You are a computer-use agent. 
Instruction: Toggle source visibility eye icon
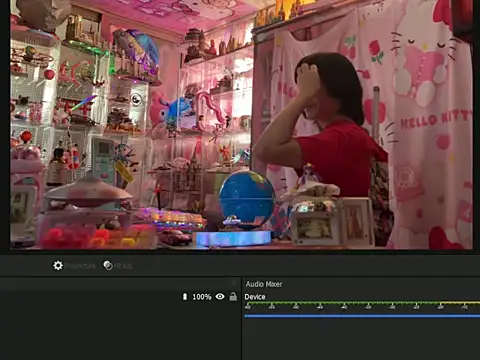point(220,296)
